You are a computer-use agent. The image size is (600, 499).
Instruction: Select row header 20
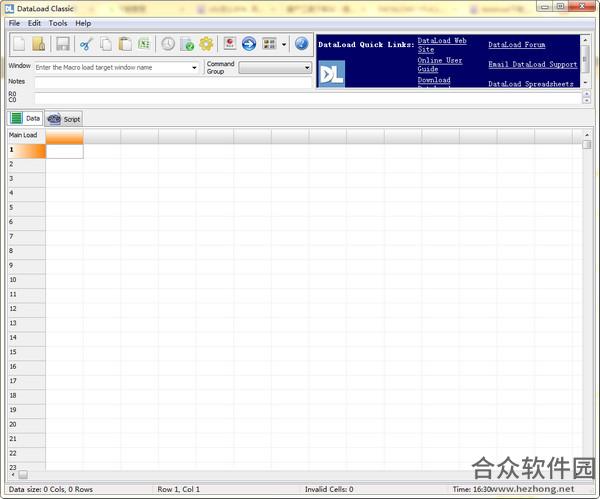[x=26, y=424]
